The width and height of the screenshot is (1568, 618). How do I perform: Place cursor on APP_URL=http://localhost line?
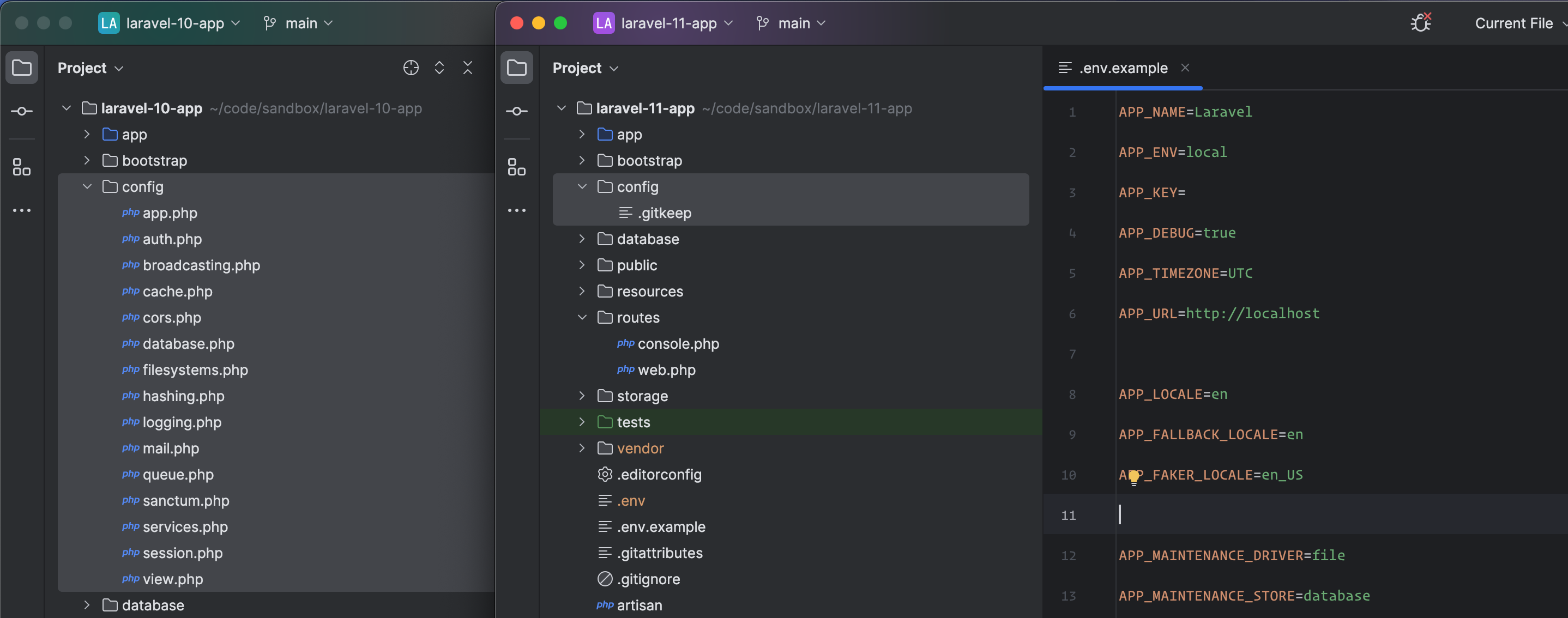1219,314
